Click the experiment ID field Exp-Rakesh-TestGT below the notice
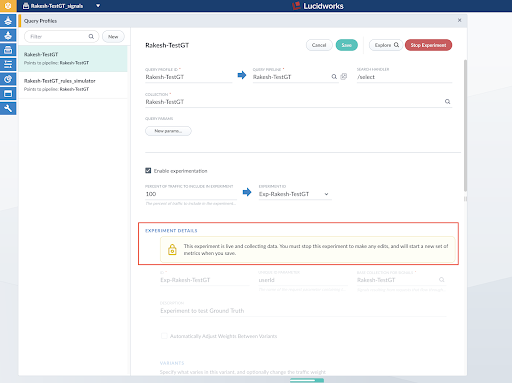The image size is (512, 383). (205, 280)
